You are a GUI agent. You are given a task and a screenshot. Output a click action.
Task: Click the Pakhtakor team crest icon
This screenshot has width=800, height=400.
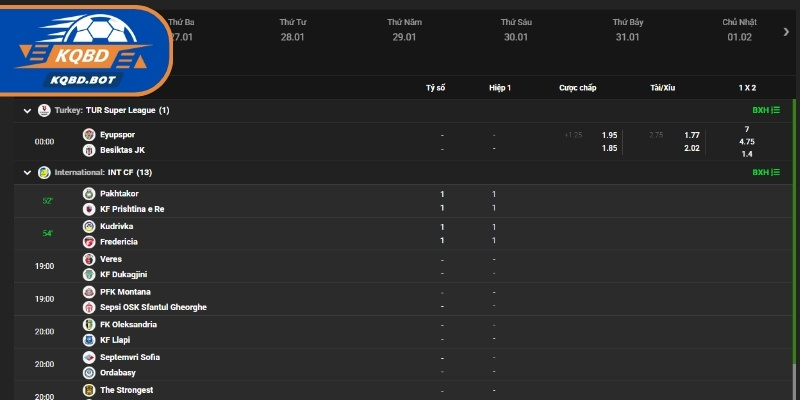click(x=89, y=193)
